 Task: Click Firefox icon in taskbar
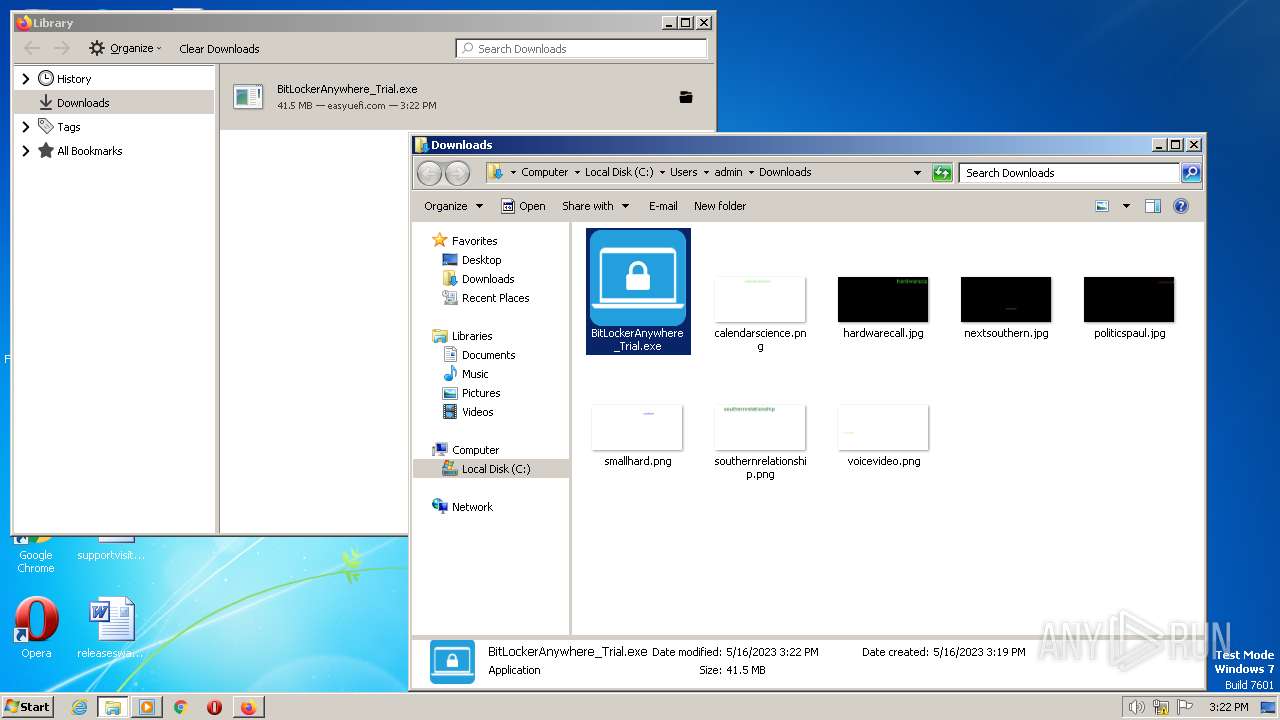click(248, 707)
